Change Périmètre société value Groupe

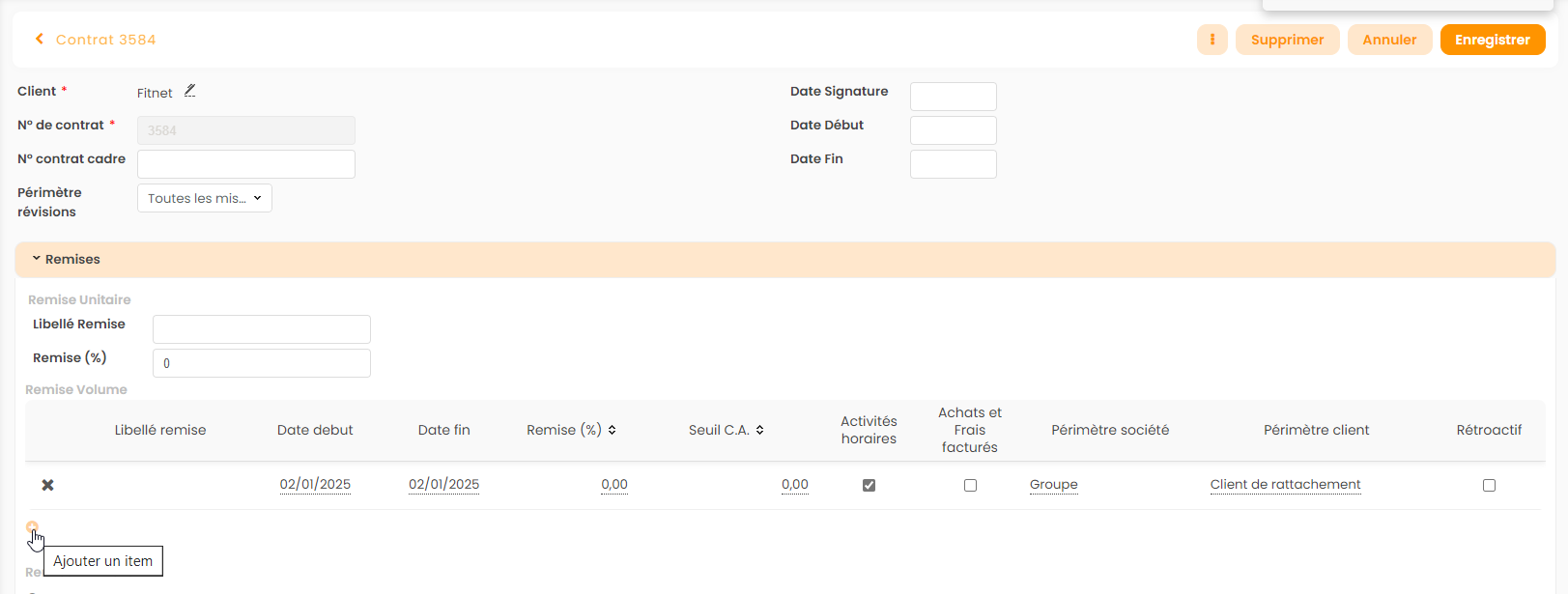(x=1053, y=485)
